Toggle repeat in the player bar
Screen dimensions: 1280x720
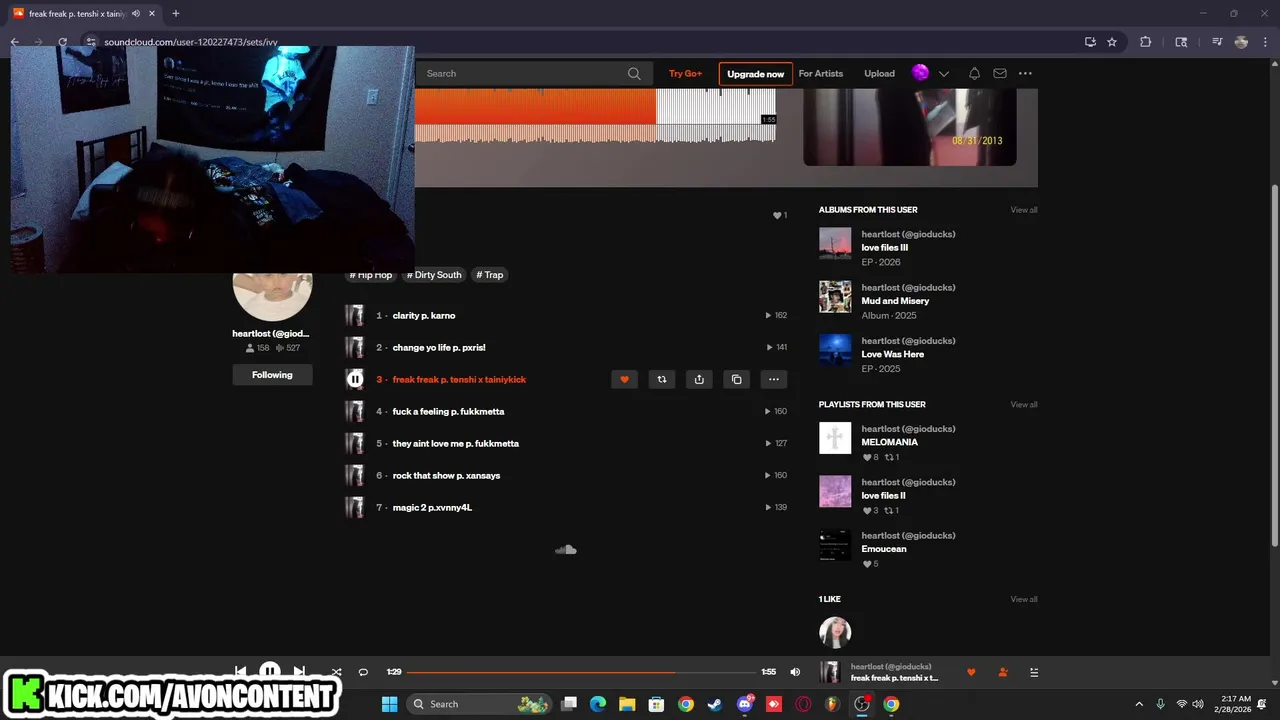[363, 672]
